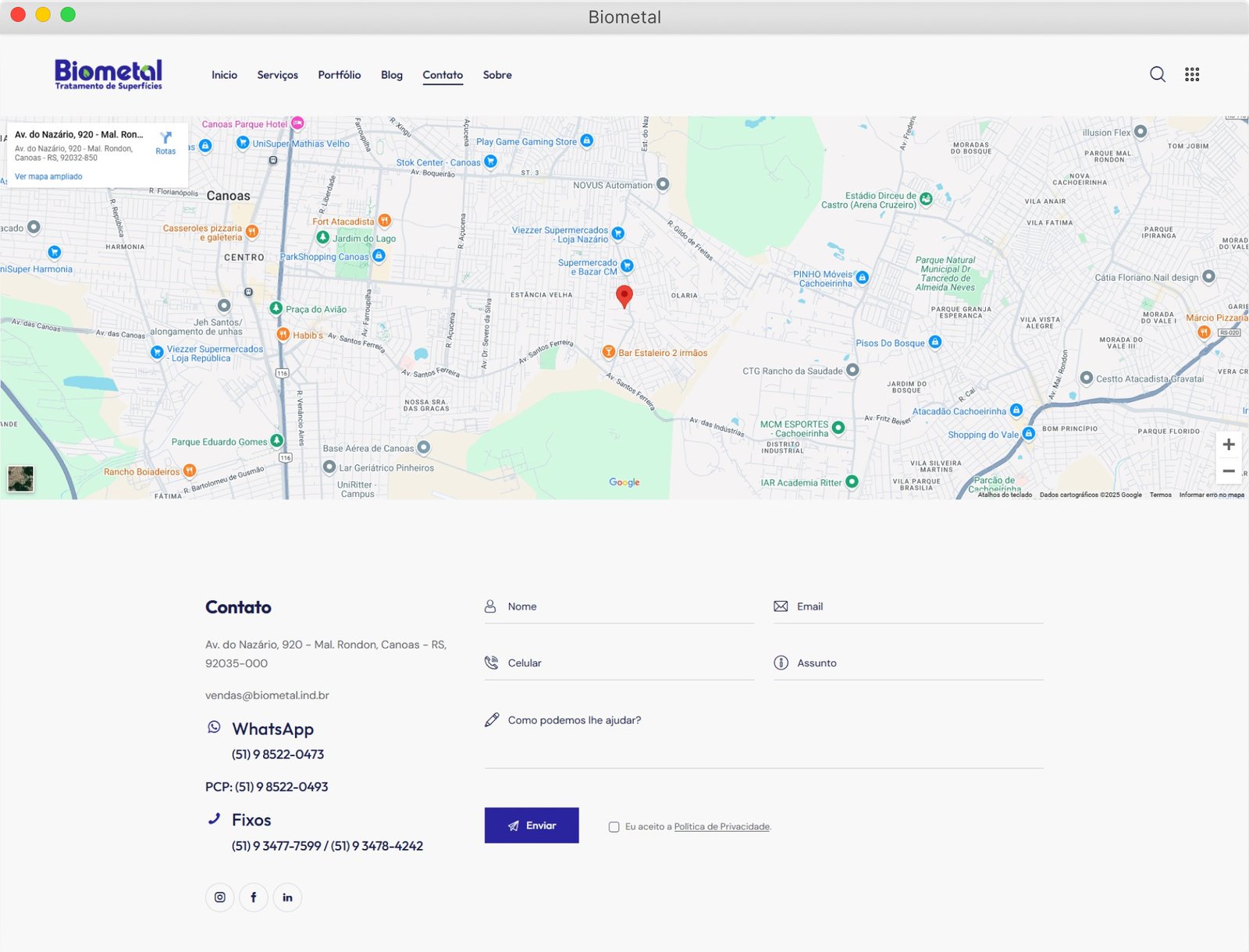Open the grid apps menu icon
Image resolution: width=1249 pixels, height=952 pixels.
pos(1191,74)
